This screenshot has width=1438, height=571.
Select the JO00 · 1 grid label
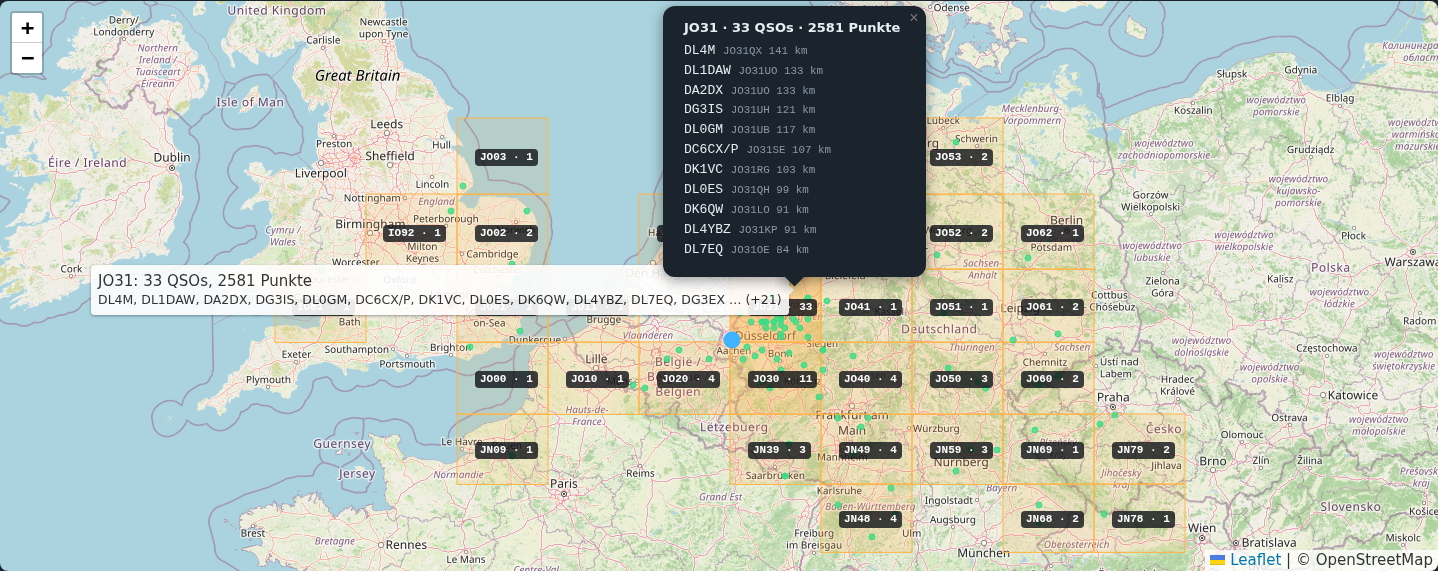(506, 379)
